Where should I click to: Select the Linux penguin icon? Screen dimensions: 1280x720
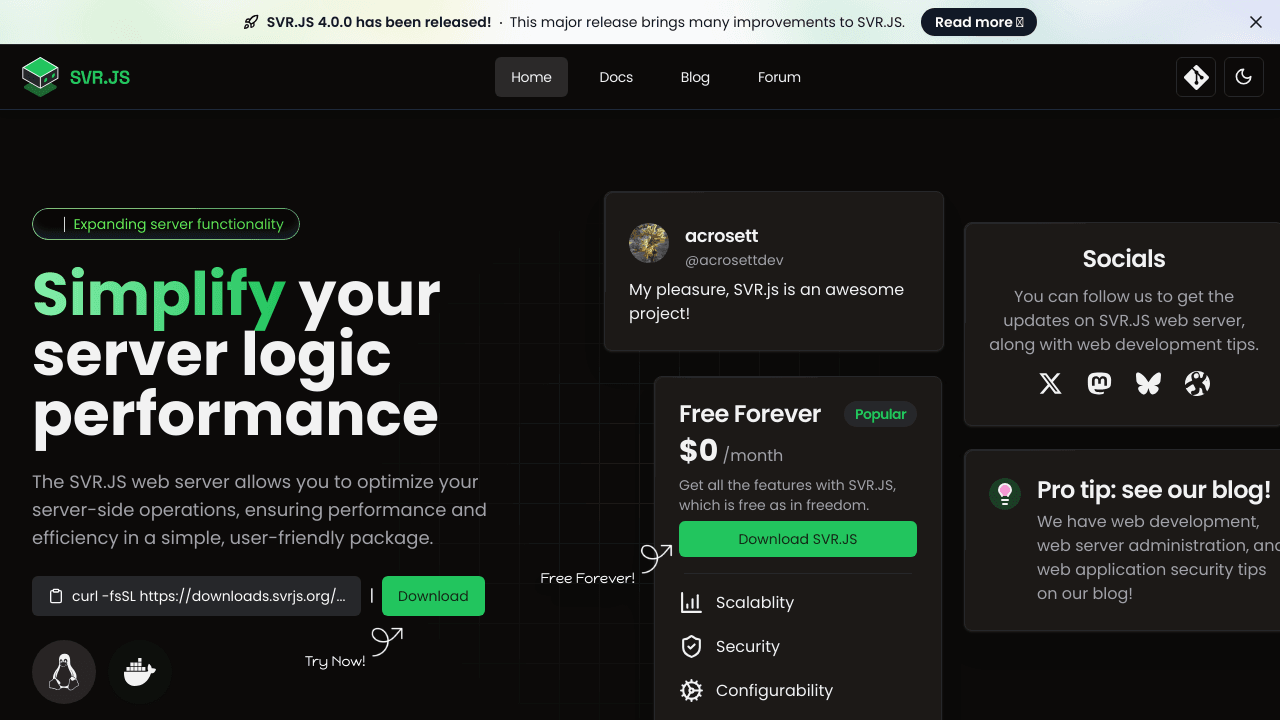point(64,672)
